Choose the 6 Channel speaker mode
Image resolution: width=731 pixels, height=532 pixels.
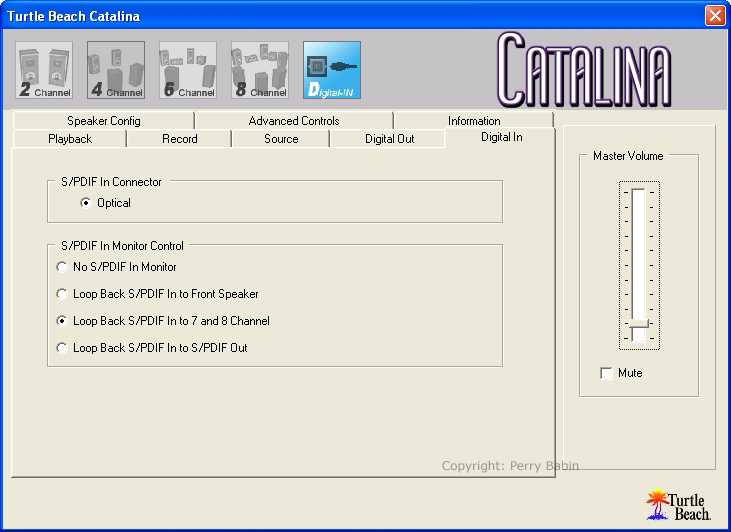(188, 70)
